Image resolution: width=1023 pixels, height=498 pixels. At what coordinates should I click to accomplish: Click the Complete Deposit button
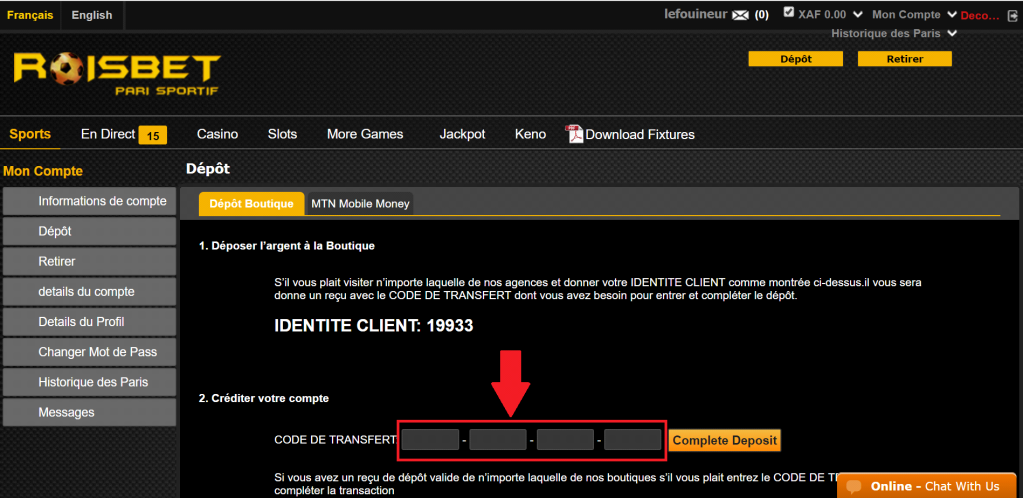(x=725, y=441)
